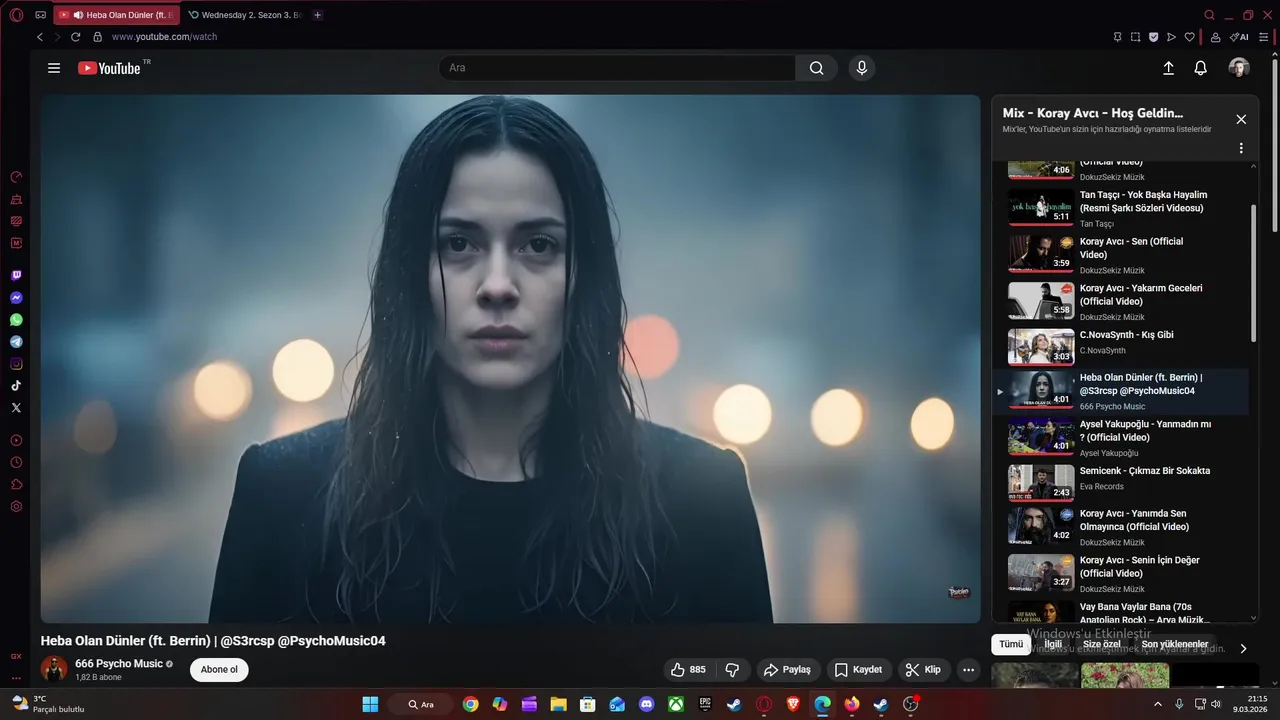Open Instagram in the Opera sidebar

[16, 364]
